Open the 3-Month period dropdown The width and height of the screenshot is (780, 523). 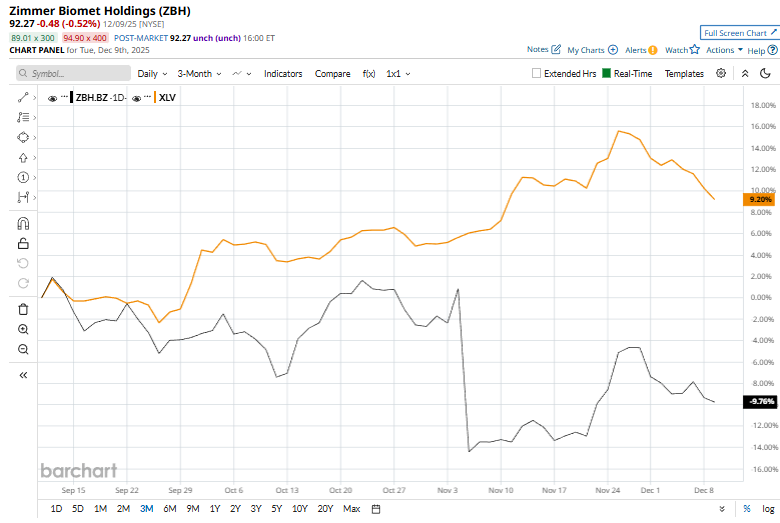(199, 74)
